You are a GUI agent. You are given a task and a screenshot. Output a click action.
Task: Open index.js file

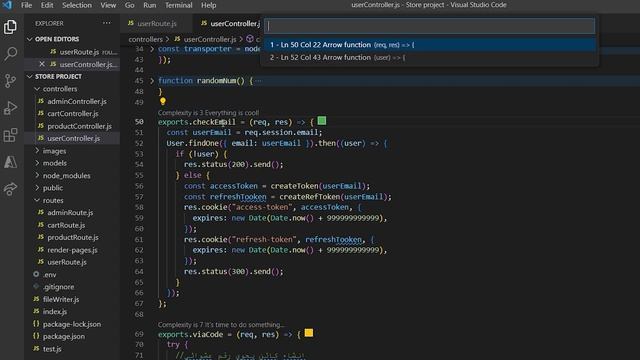point(72,311)
